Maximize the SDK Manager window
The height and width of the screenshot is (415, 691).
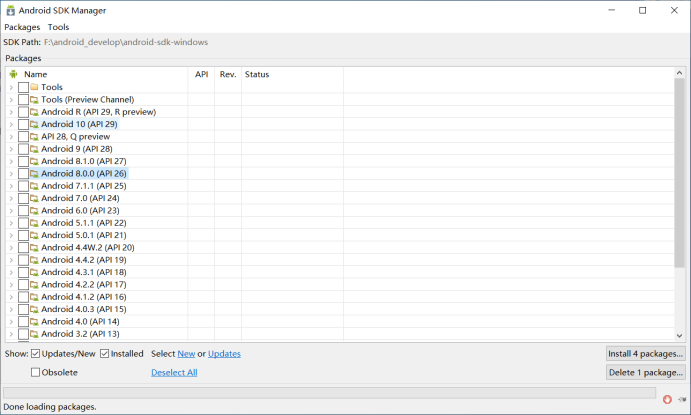[643, 10]
